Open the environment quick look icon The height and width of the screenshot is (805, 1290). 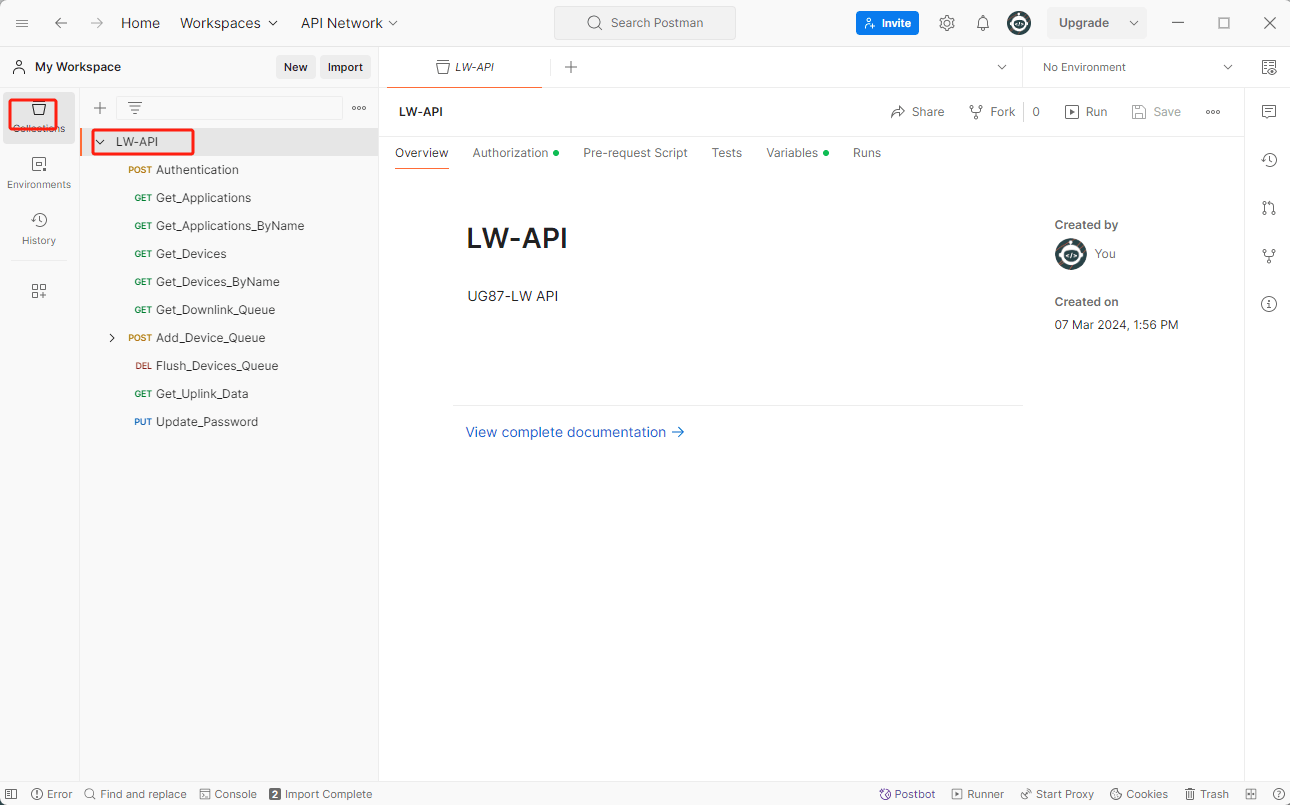[1269, 67]
